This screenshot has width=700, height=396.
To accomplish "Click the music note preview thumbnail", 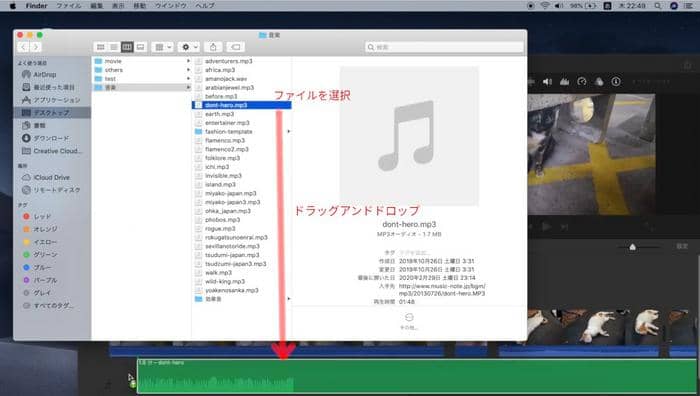I will 409,136.
